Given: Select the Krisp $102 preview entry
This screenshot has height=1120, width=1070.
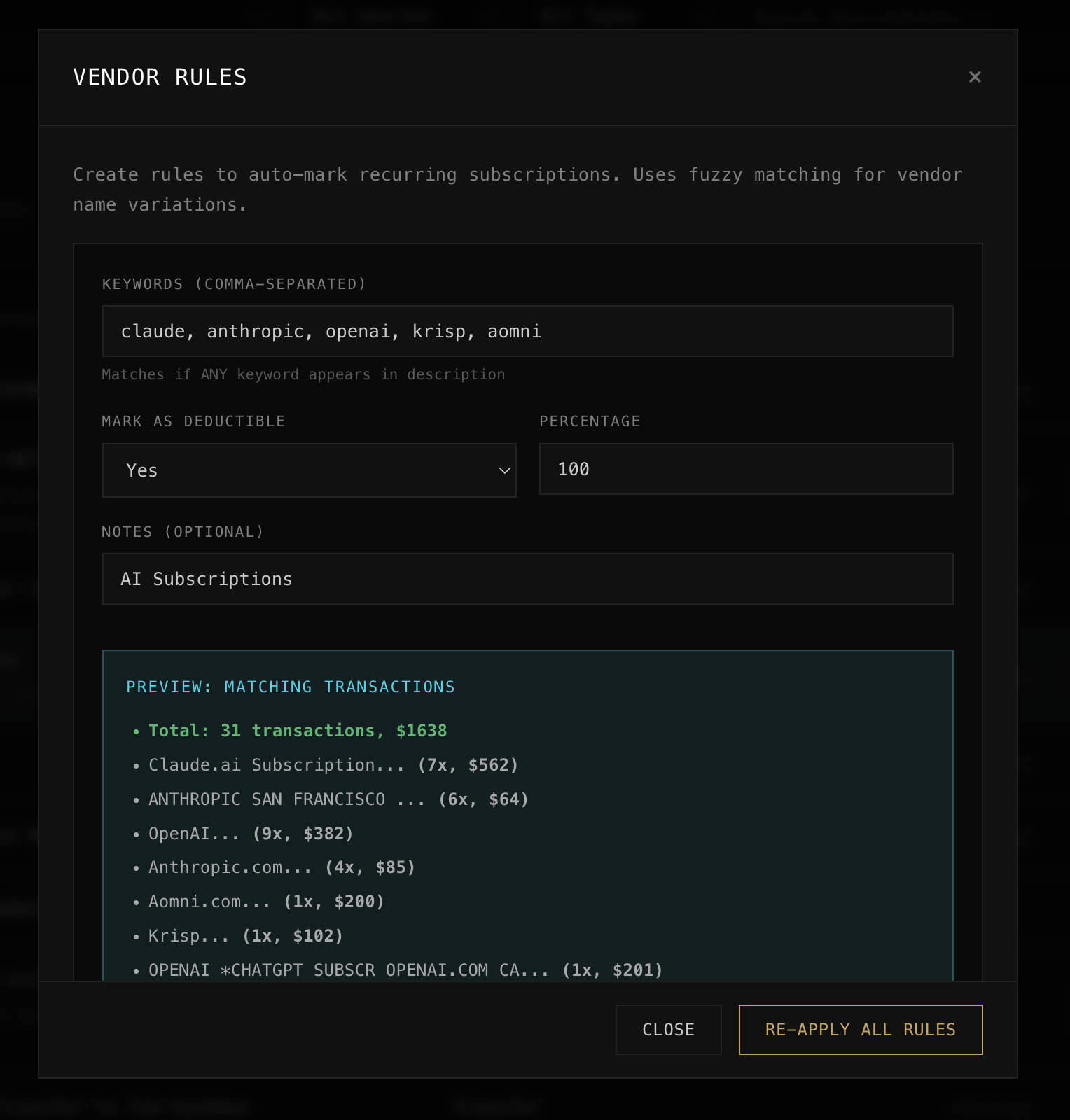Looking at the screenshot, I should 245,936.
